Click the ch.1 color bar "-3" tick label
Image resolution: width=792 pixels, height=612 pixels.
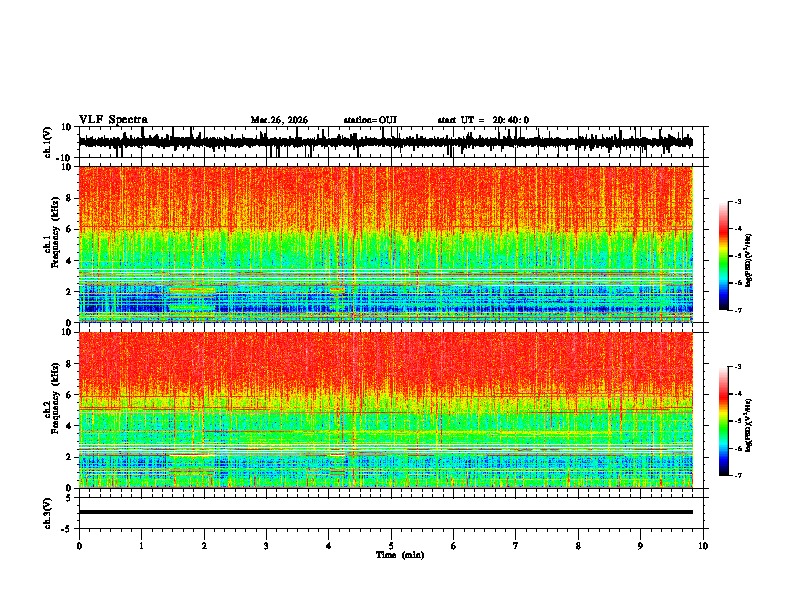(x=738, y=201)
